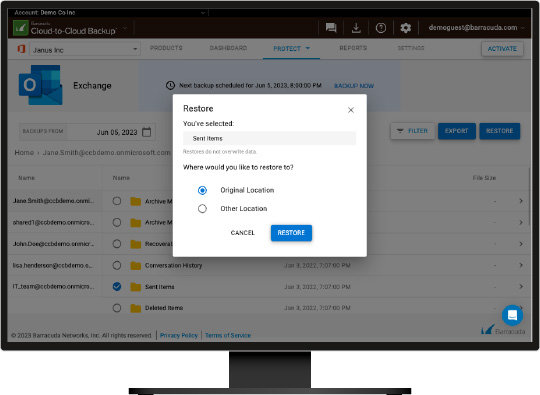Viewport: 540px width, 395px height.
Task: Select shared1@ccbdemo mailbox in the list
Action: (x=53, y=222)
